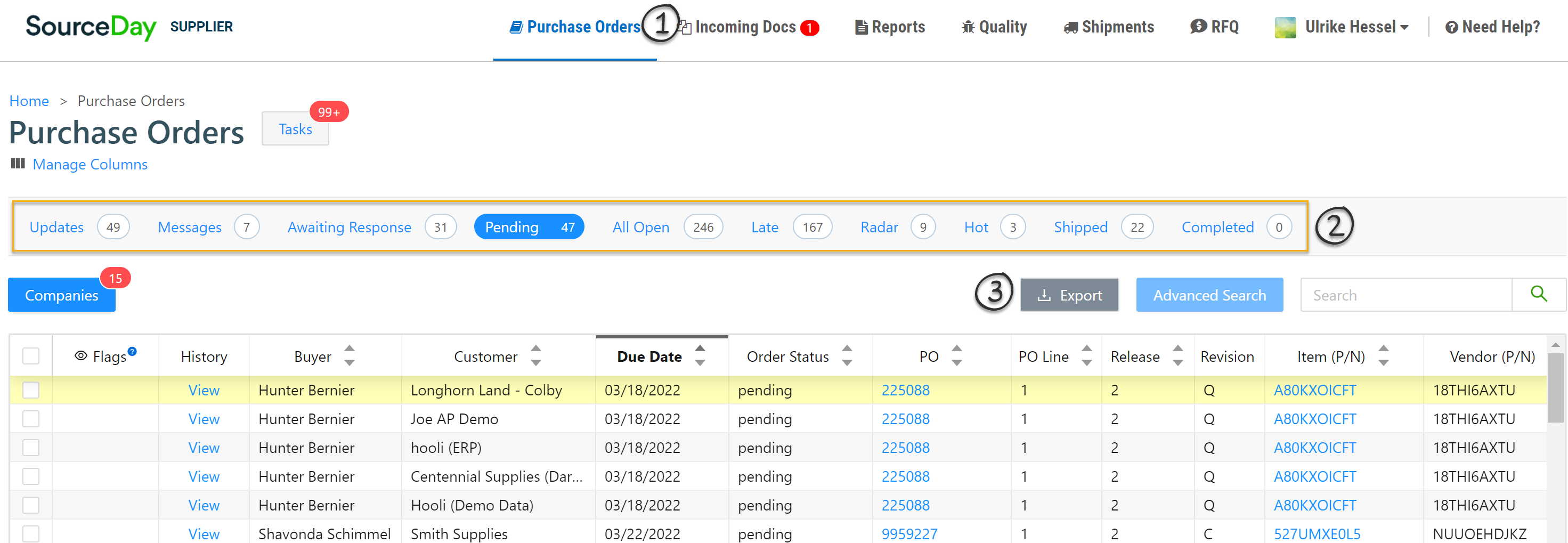This screenshot has width=1568, height=543.
Task: Open PO 225088 in Joe AP Demo row
Action: (905, 419)
